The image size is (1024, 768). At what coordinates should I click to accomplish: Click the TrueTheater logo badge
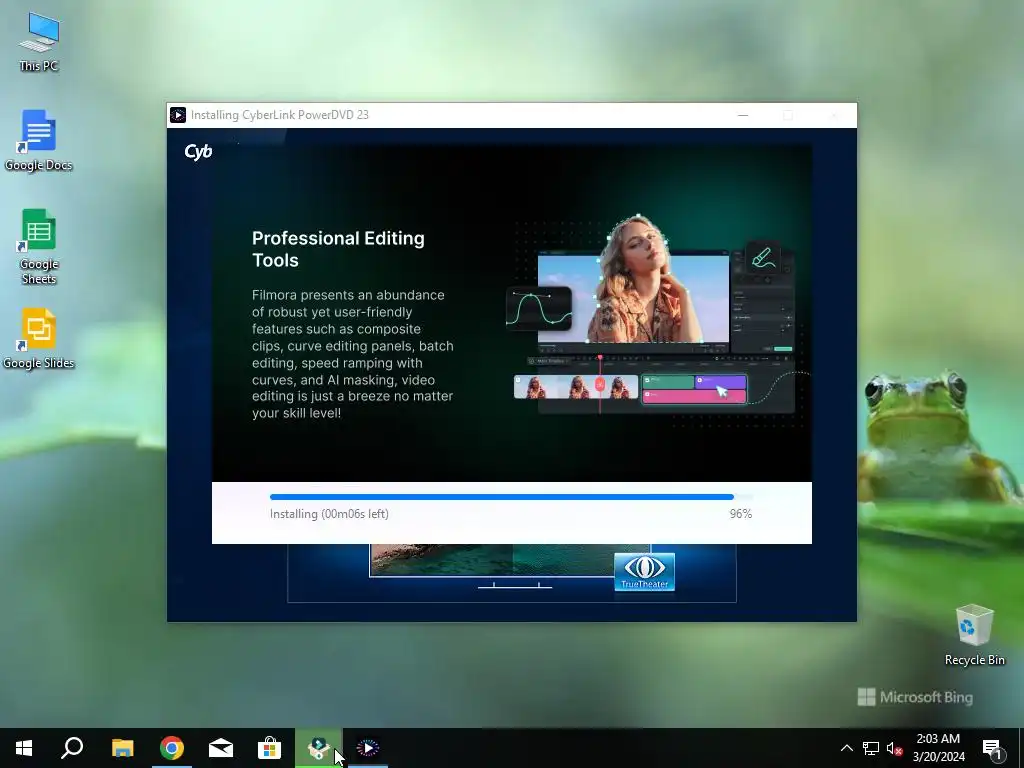coord(644,571)
